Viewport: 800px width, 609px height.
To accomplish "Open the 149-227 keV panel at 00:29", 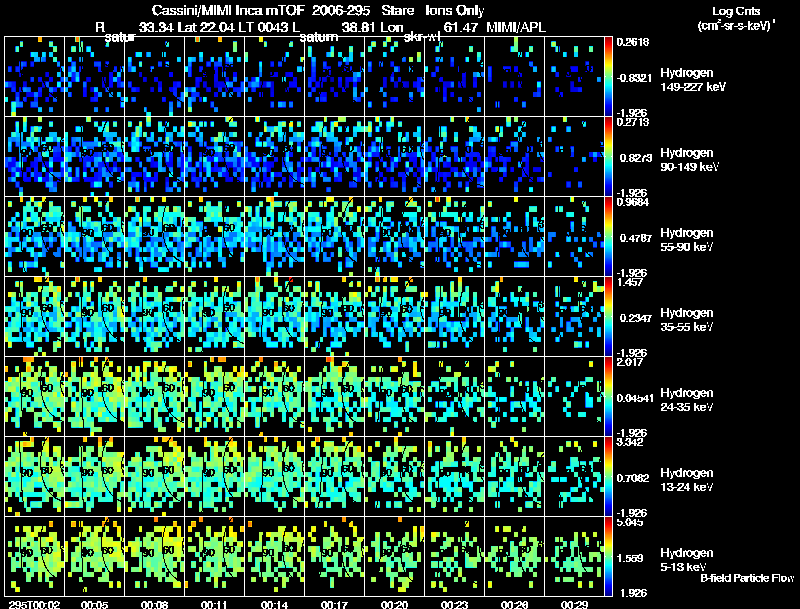I will coord(574,77).
